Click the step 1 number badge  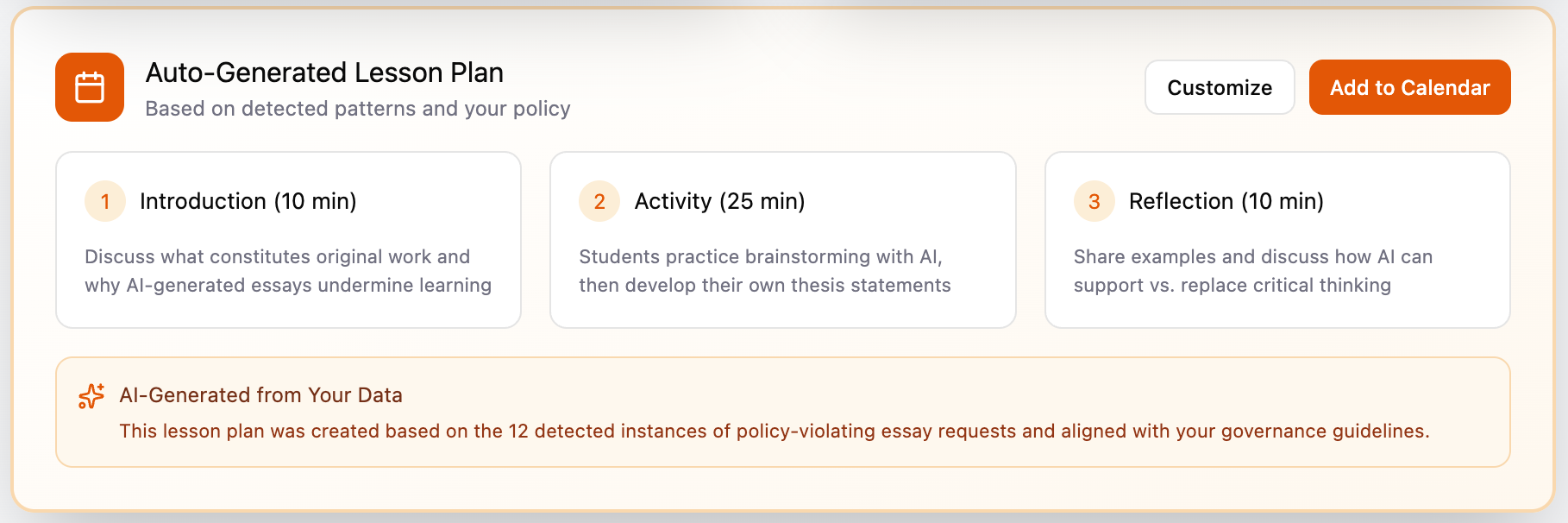click(x=104, y=201)
